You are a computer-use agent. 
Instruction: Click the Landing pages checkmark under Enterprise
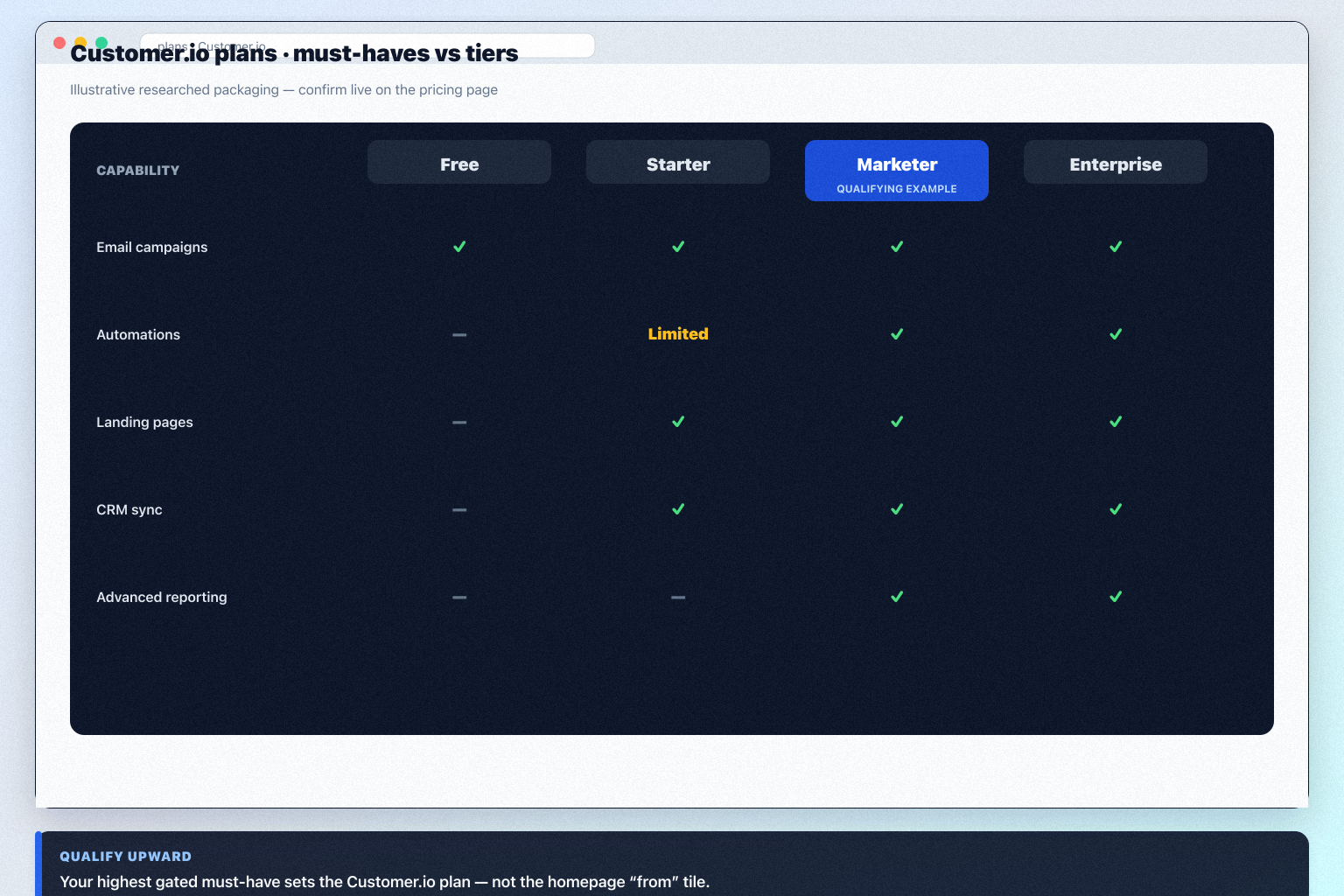pyautogui.click(x=1116, y=422)
